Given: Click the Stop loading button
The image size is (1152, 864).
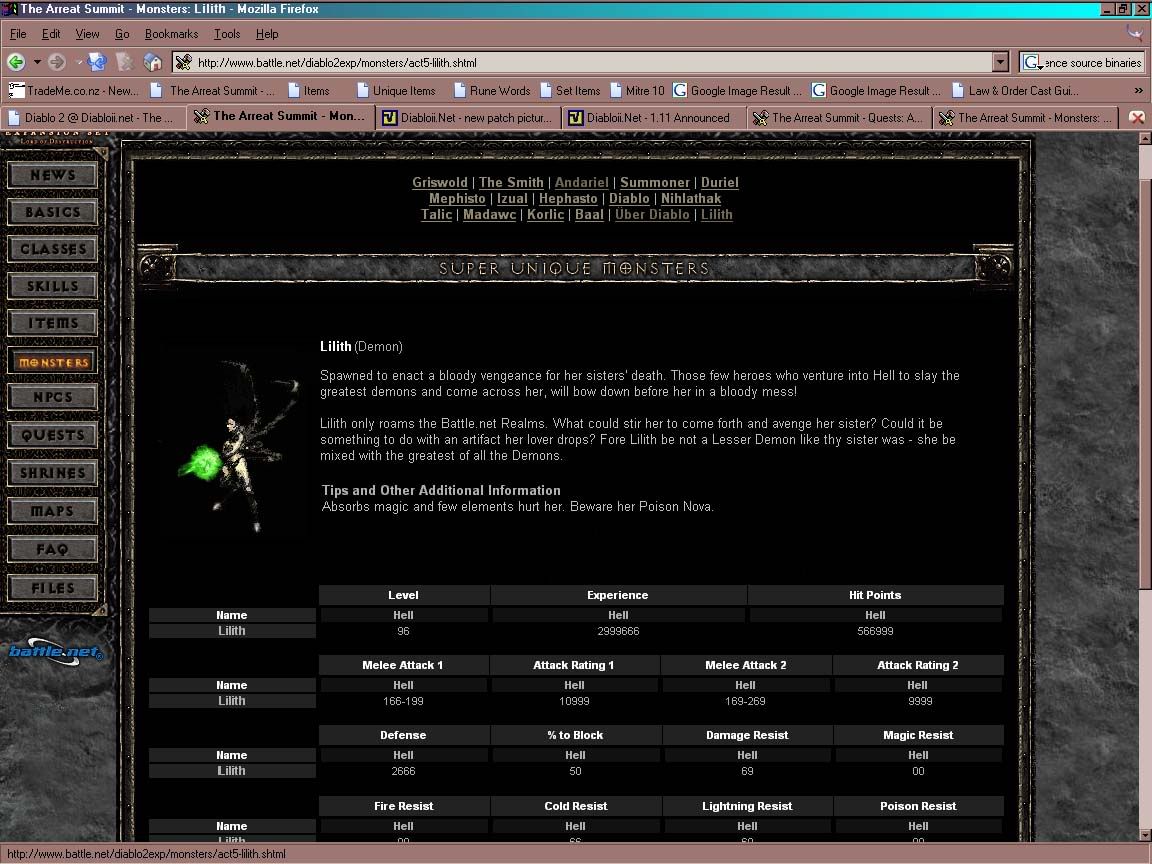Looking at the screenshot, I should coord(125,62).
